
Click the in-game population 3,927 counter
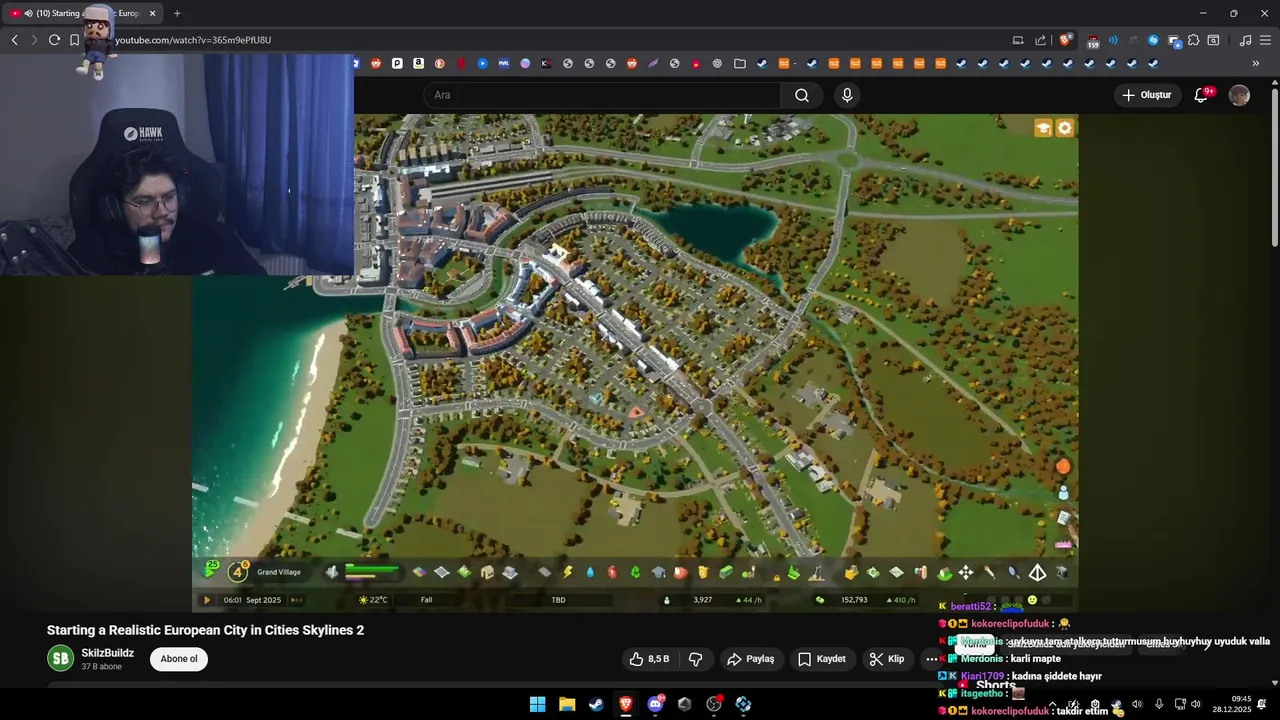coord(702,600)
